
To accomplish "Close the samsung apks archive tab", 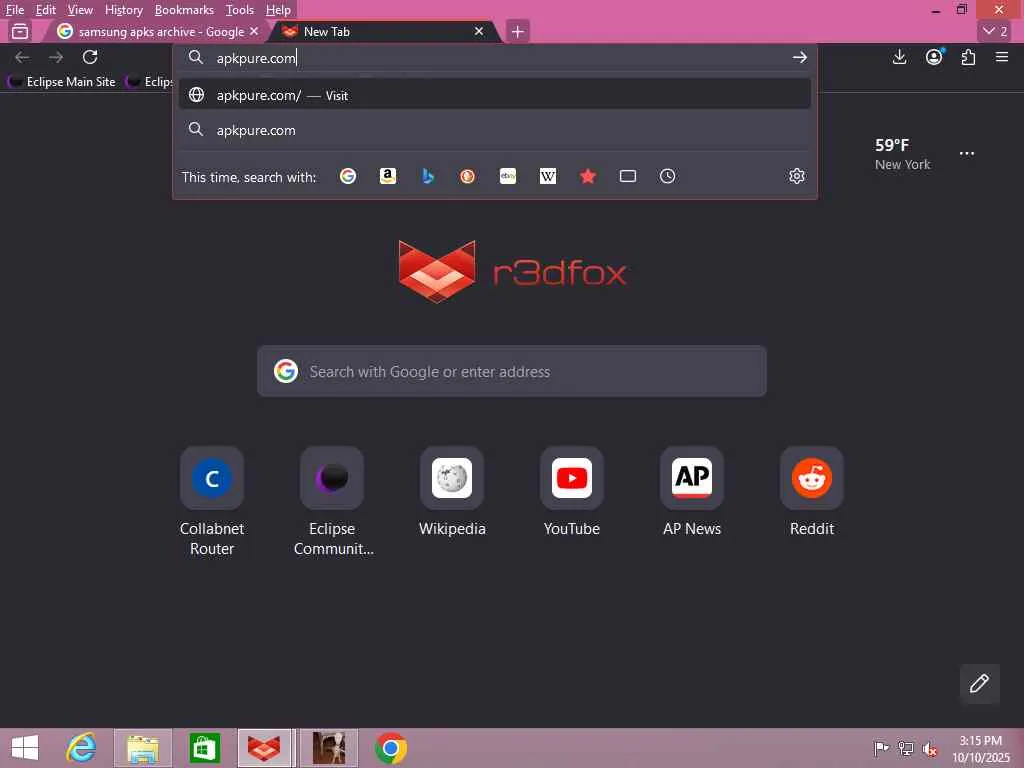I will pyautogui.click(x=254, y=31).
